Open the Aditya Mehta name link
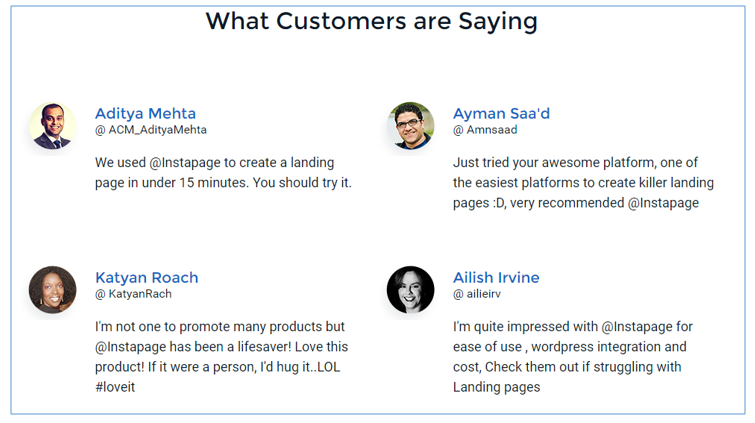The width and height of the screenshot is (755, 423). pos(145,113)
